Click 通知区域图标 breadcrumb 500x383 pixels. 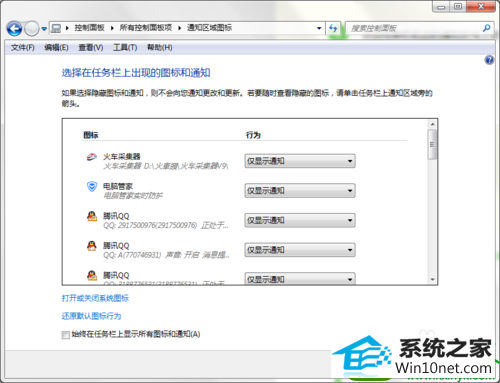pos(209,28)
